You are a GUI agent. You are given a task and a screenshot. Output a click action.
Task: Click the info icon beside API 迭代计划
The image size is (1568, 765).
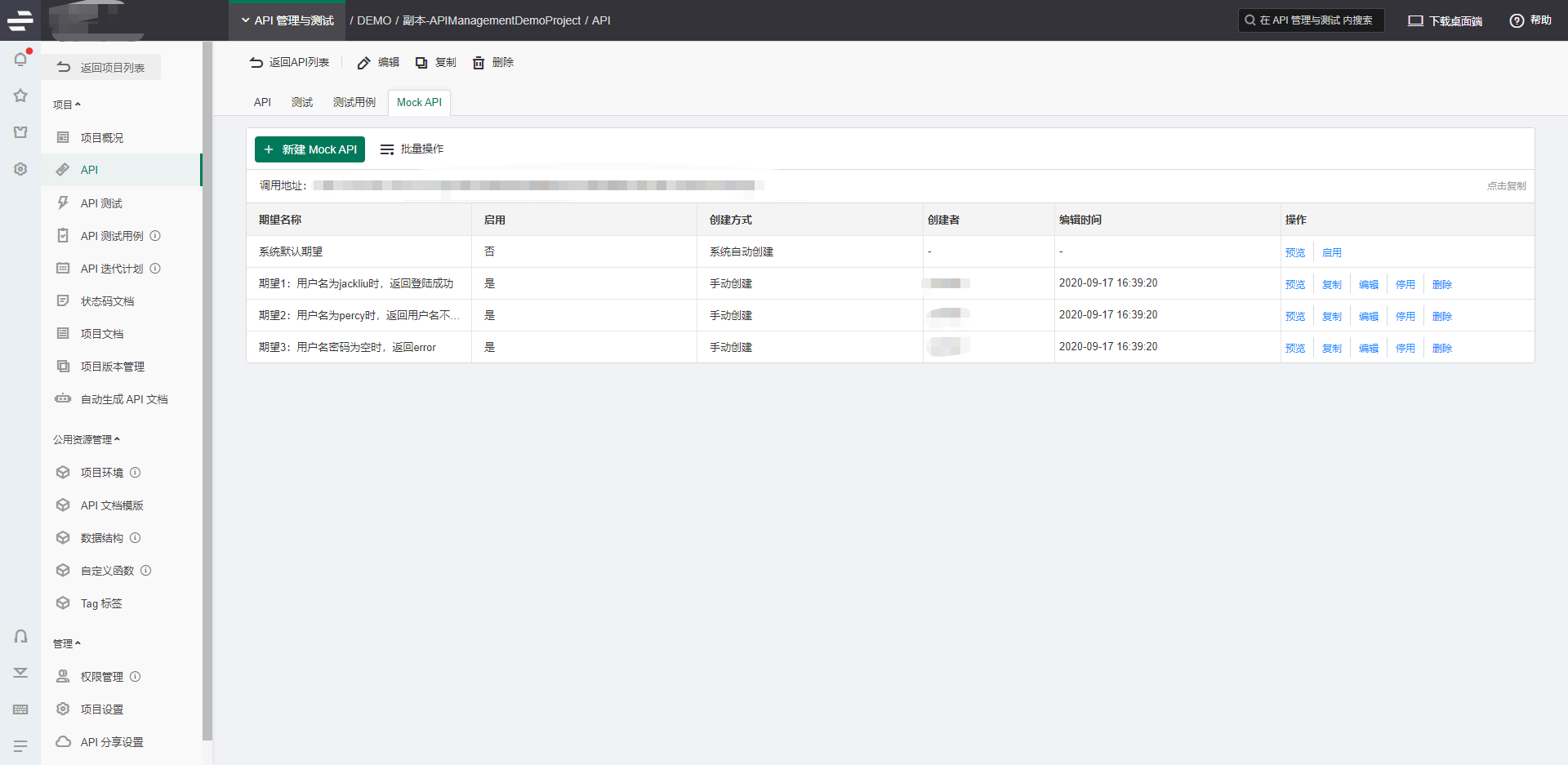tap(155, 268)
